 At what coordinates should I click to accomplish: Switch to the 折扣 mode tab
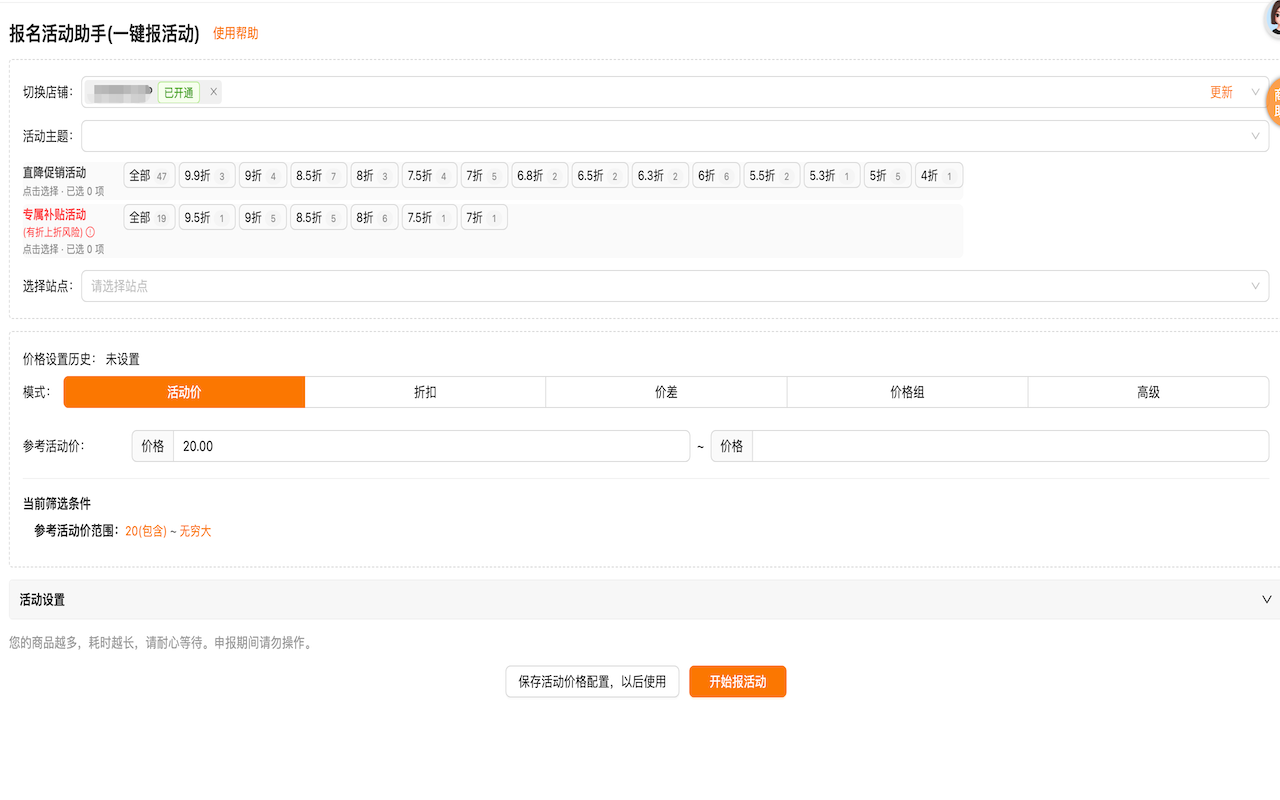tap(425, 392)
